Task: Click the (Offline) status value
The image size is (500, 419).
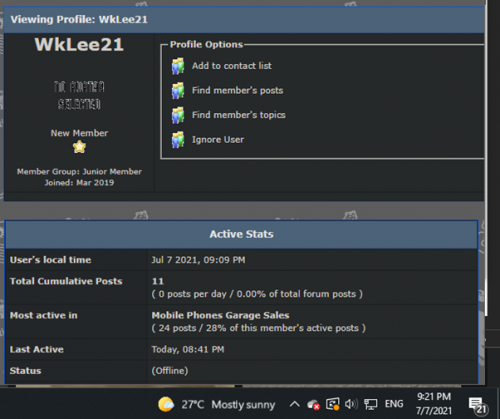Action: coord(170,371)
